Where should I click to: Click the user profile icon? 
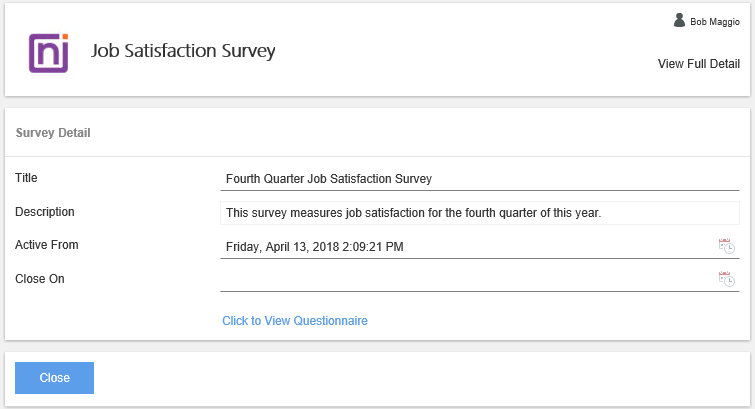tap(680, 20)
